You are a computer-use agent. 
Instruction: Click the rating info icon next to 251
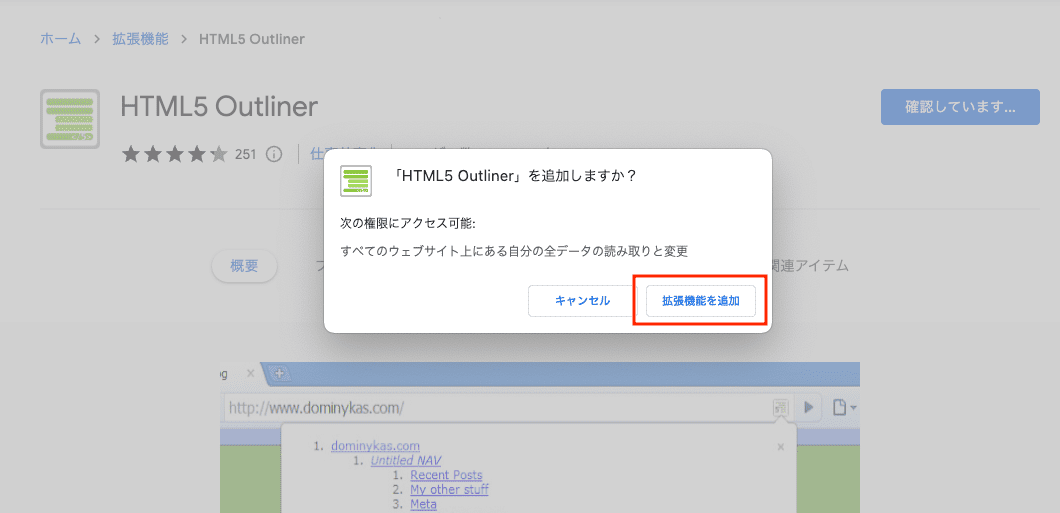pos(274,154)
